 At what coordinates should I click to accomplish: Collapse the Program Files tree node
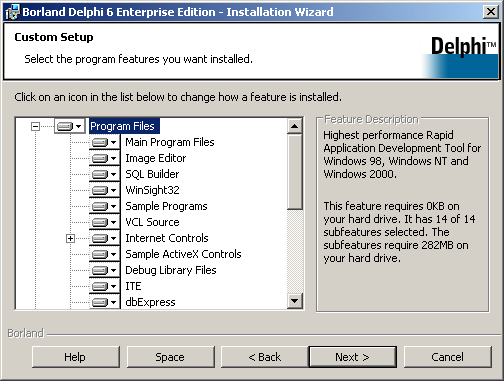[x=35, y=126]
